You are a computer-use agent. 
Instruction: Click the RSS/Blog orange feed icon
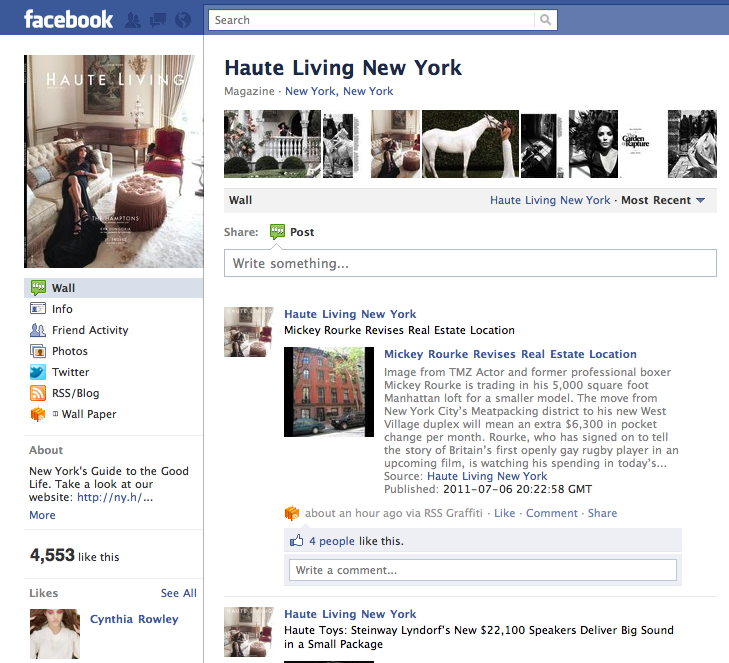(38, 393)
